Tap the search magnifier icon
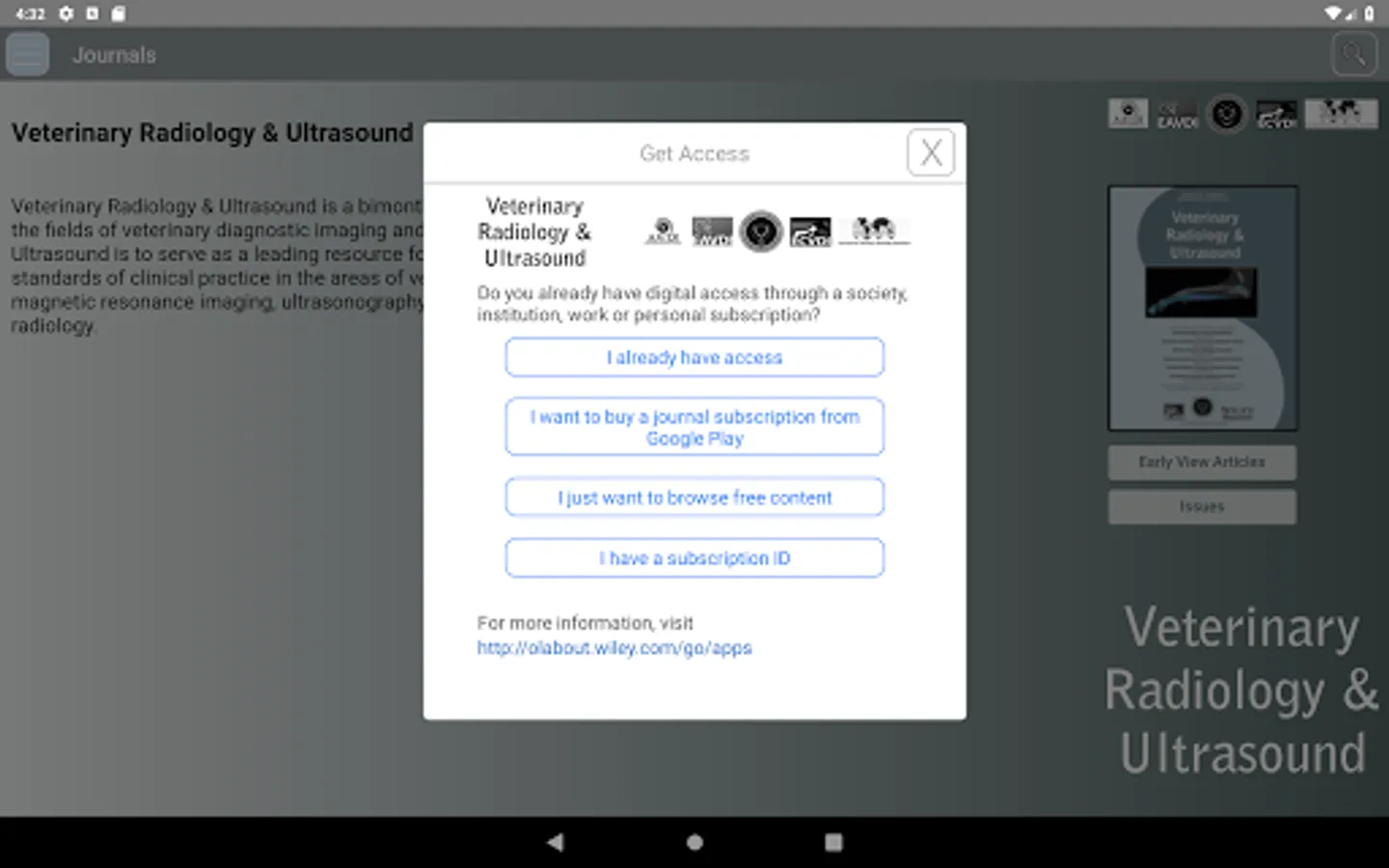Viewport: 1389px width, 868px height. [1354, 54]
